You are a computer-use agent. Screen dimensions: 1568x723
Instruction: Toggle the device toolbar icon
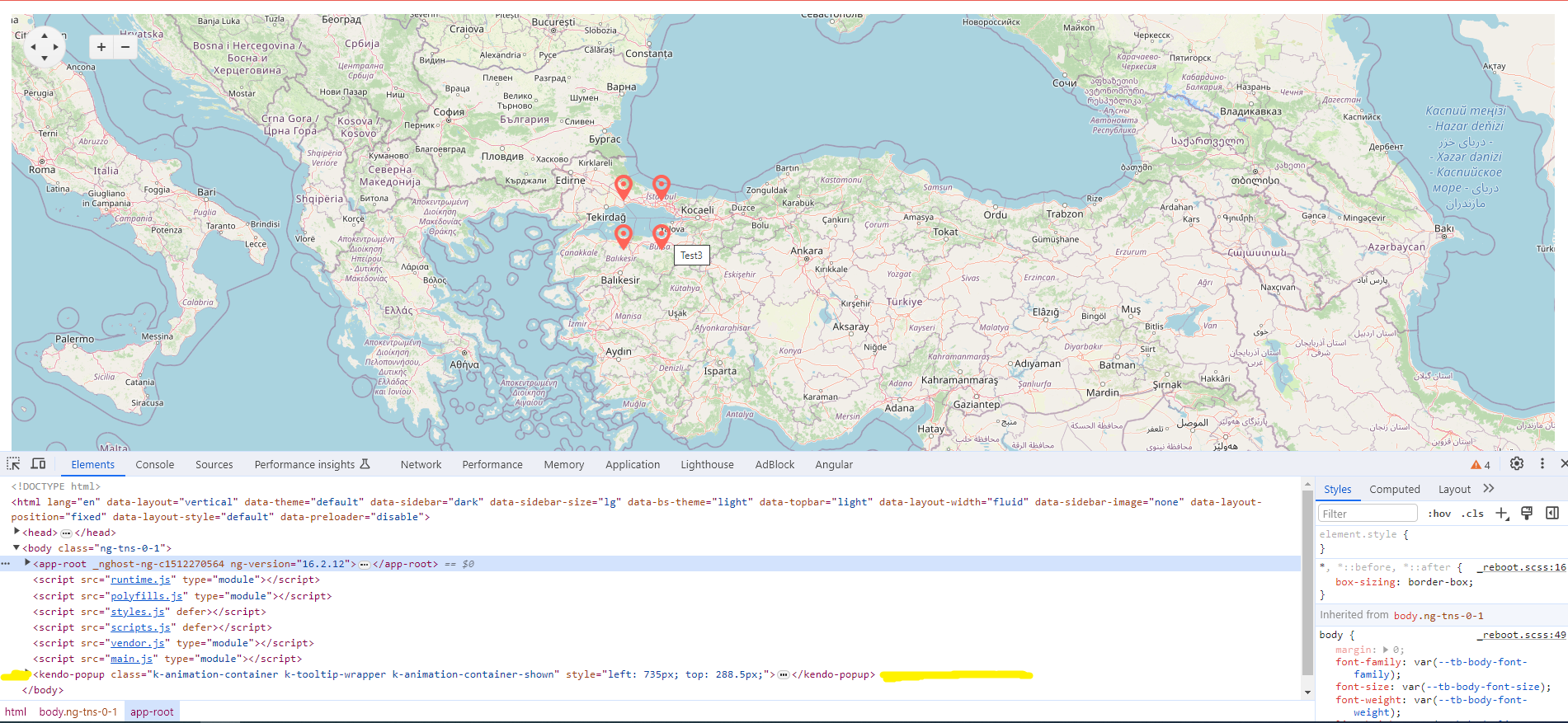click(x=38, y=464)
